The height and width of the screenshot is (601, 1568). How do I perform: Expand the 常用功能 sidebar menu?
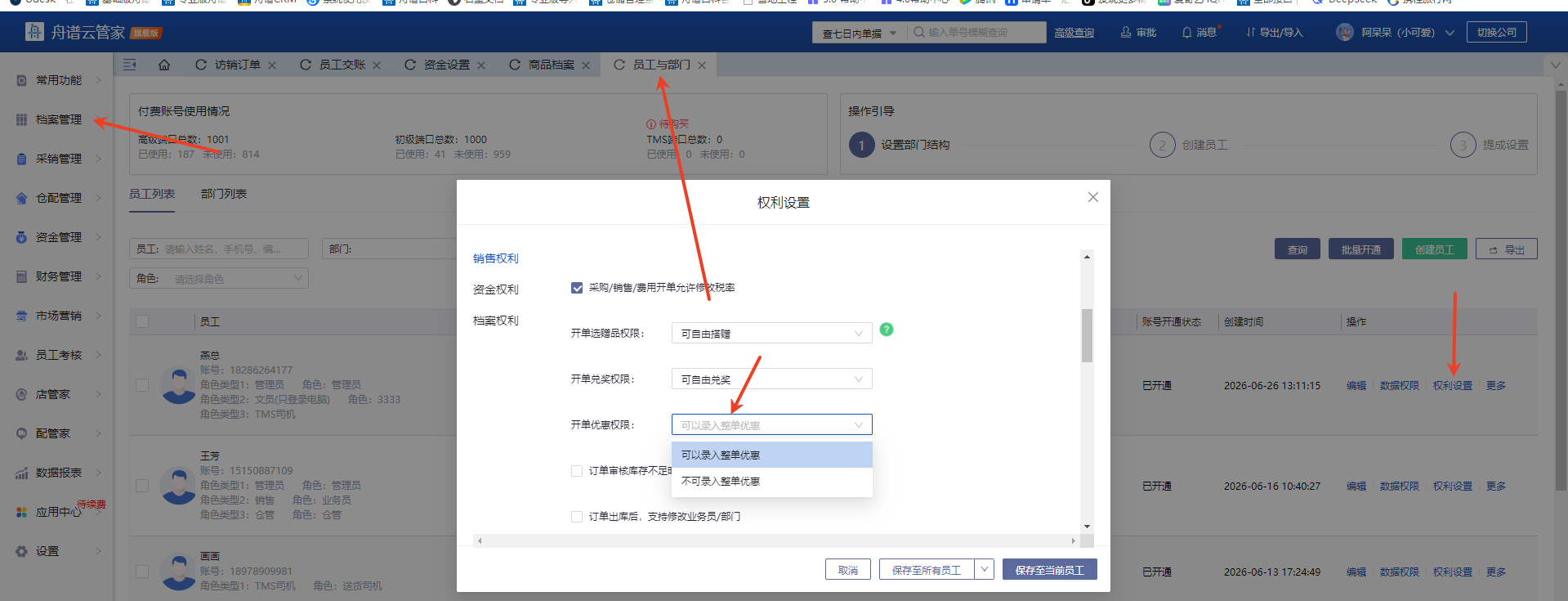98,80
